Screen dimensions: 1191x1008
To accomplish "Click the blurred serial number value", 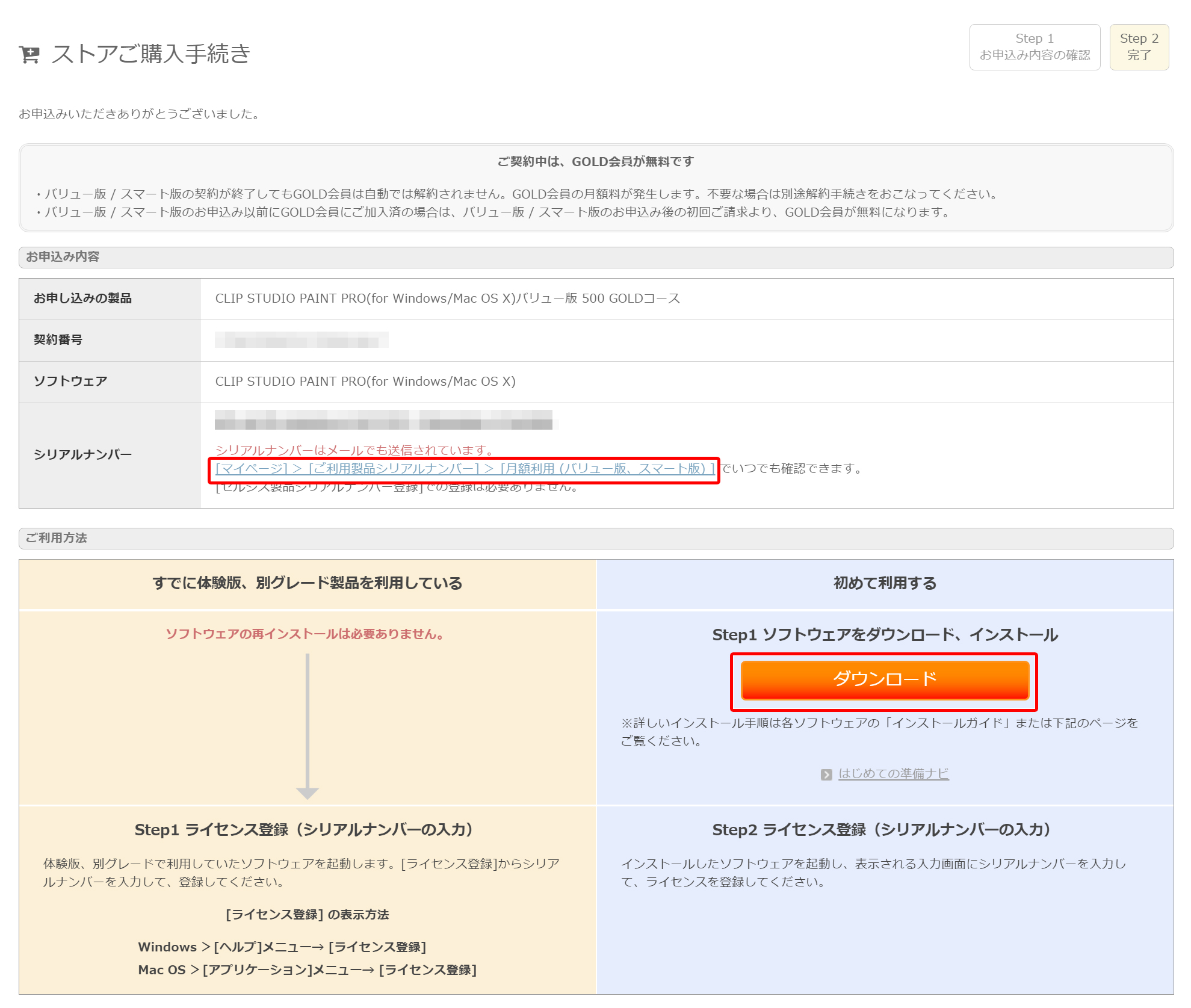I will [384, 419].
